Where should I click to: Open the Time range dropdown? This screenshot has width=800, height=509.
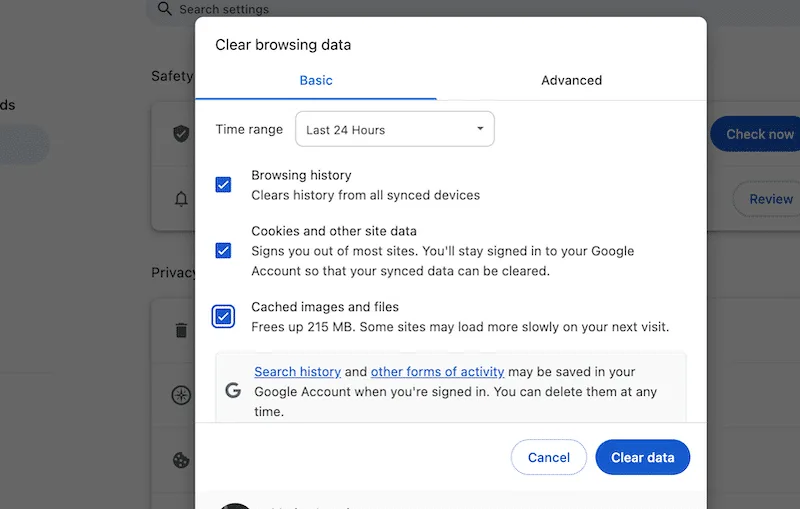pyautogui.click(x=394, y=129)
